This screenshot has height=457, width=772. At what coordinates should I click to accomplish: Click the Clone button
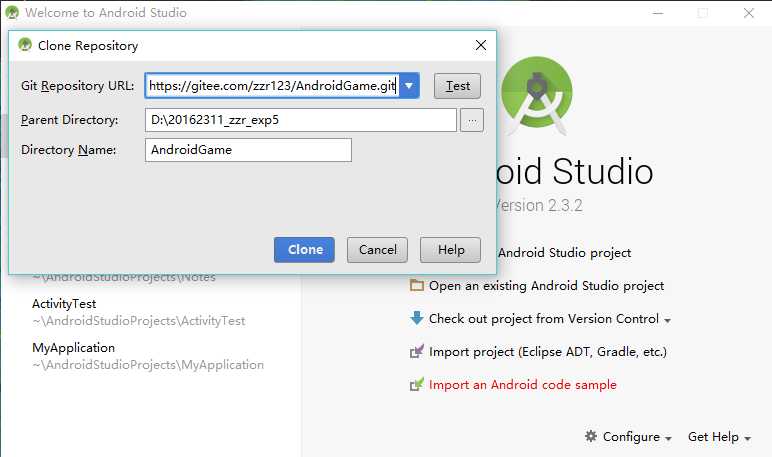(304, 250)
